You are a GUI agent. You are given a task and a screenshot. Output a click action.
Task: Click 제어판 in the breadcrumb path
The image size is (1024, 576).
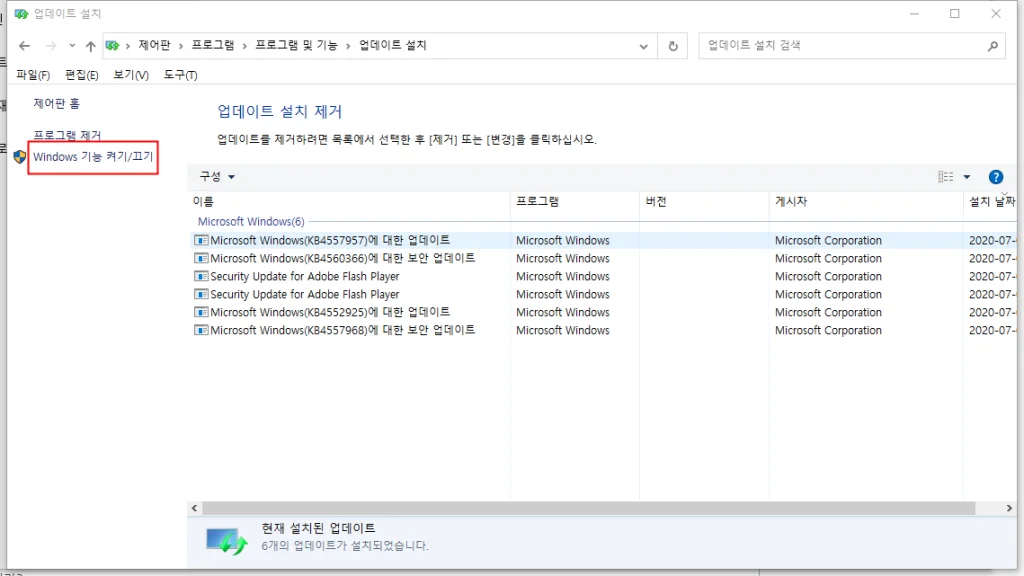(154, 45)
